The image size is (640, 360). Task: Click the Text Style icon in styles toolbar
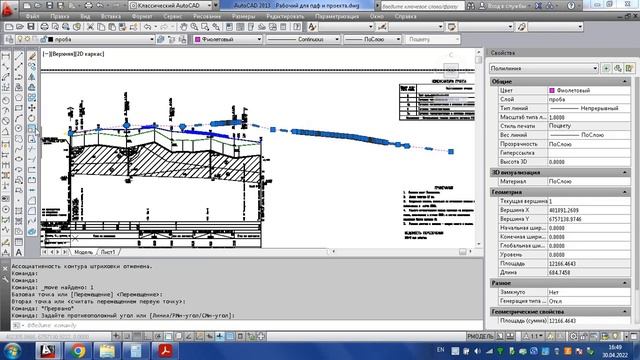[x=312, y=27]
